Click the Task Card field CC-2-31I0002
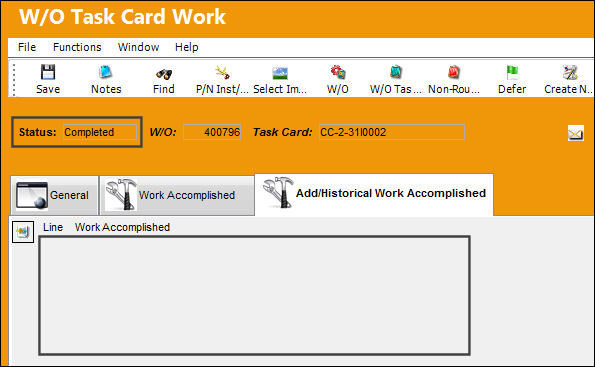Screen dimensions: 595x367 point(392,132)
